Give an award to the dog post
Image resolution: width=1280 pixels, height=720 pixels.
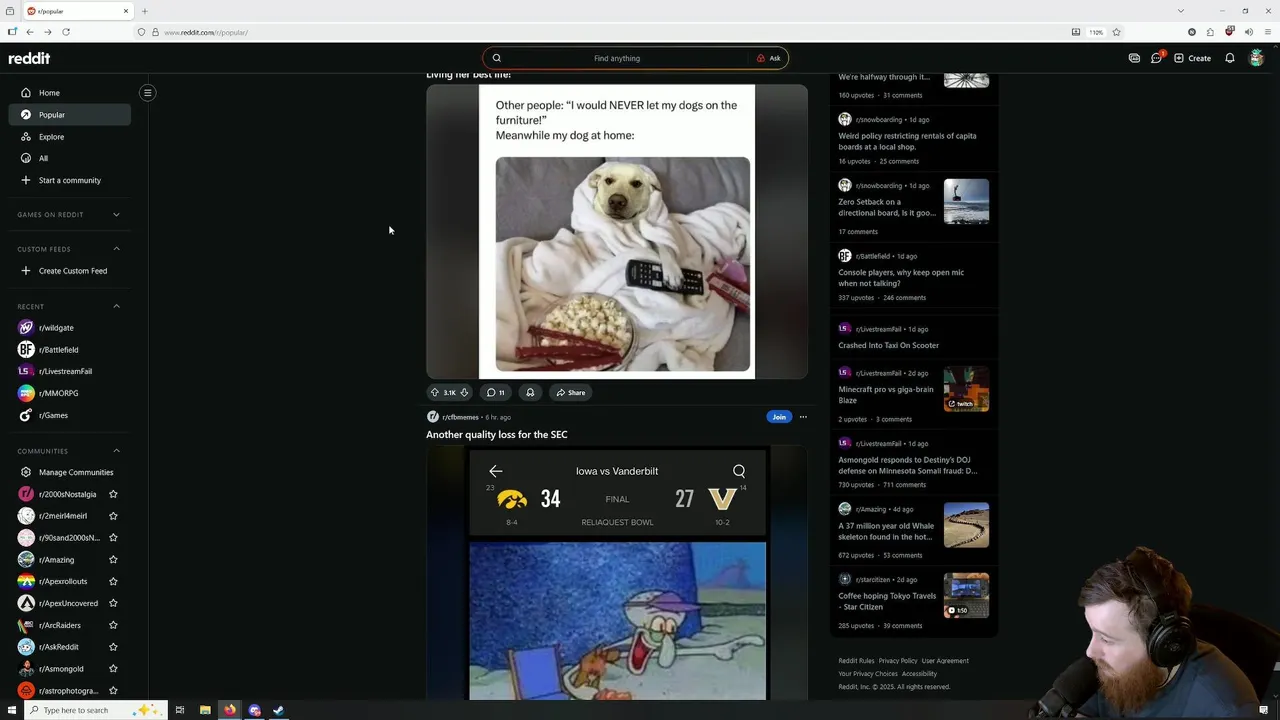coord(530,392)
